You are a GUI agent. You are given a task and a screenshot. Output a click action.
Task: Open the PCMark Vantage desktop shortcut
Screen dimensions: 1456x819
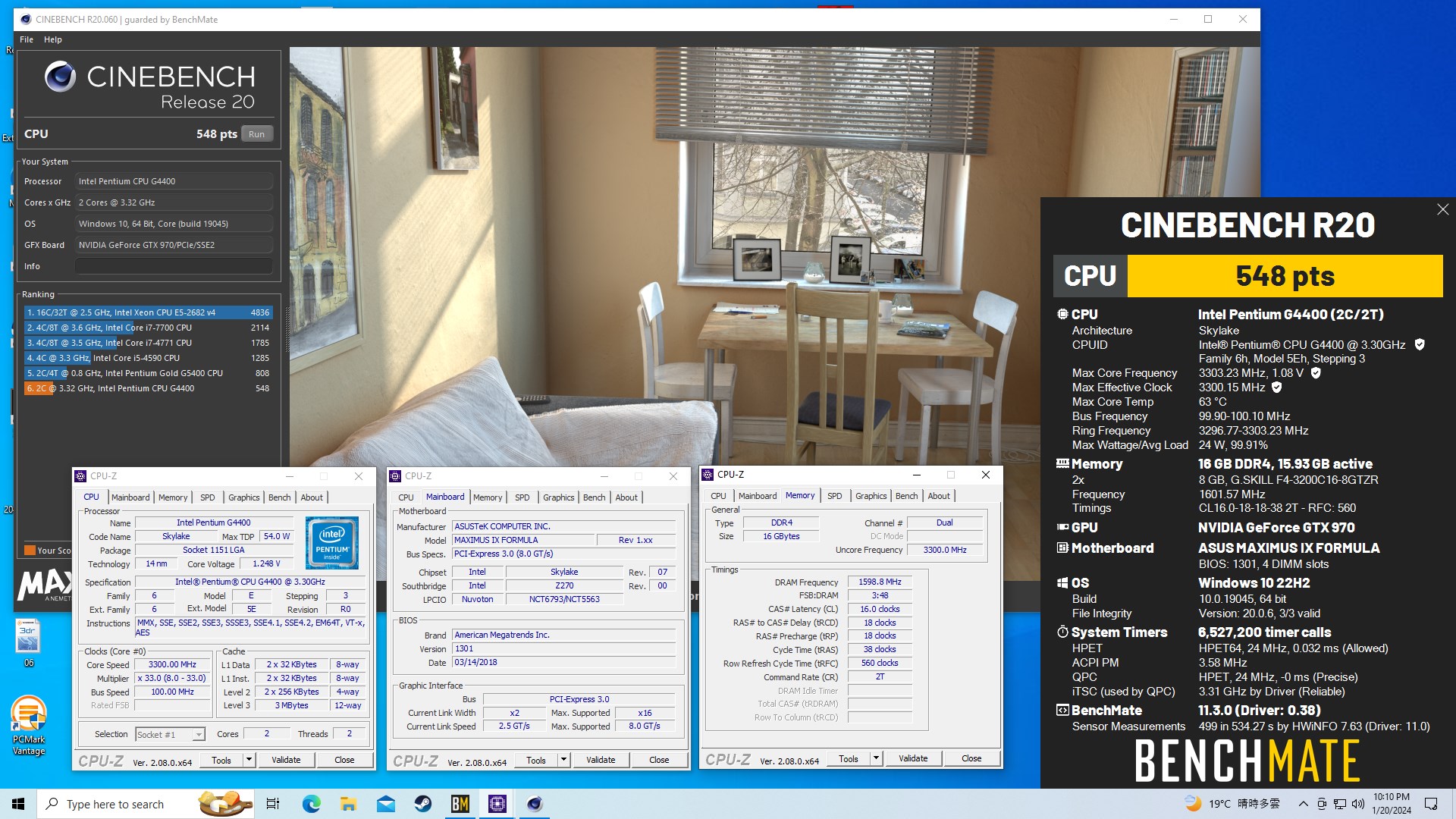click(29, 726)
